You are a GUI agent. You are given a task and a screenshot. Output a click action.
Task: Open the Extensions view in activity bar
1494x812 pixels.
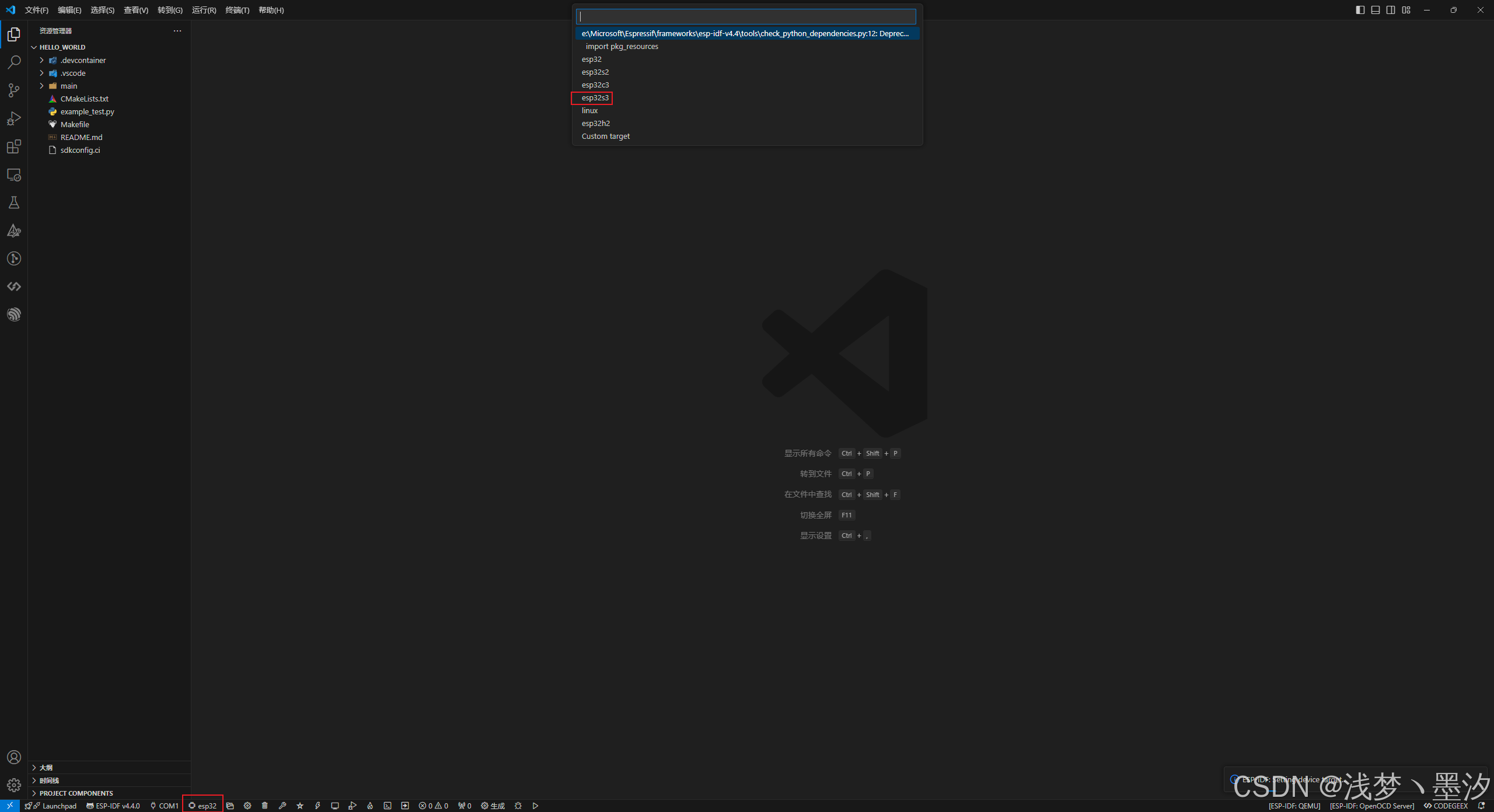[x=14, y=146]
